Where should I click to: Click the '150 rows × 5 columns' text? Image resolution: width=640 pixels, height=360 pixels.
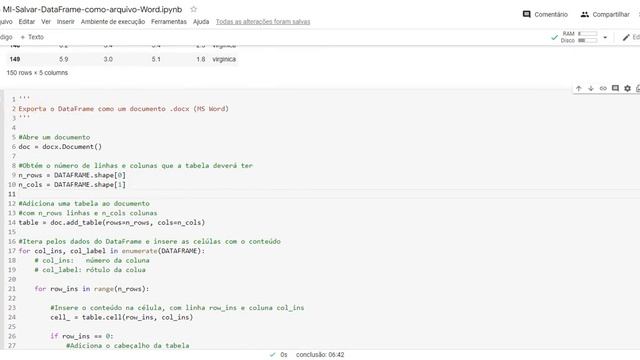[x=37, y=73]
